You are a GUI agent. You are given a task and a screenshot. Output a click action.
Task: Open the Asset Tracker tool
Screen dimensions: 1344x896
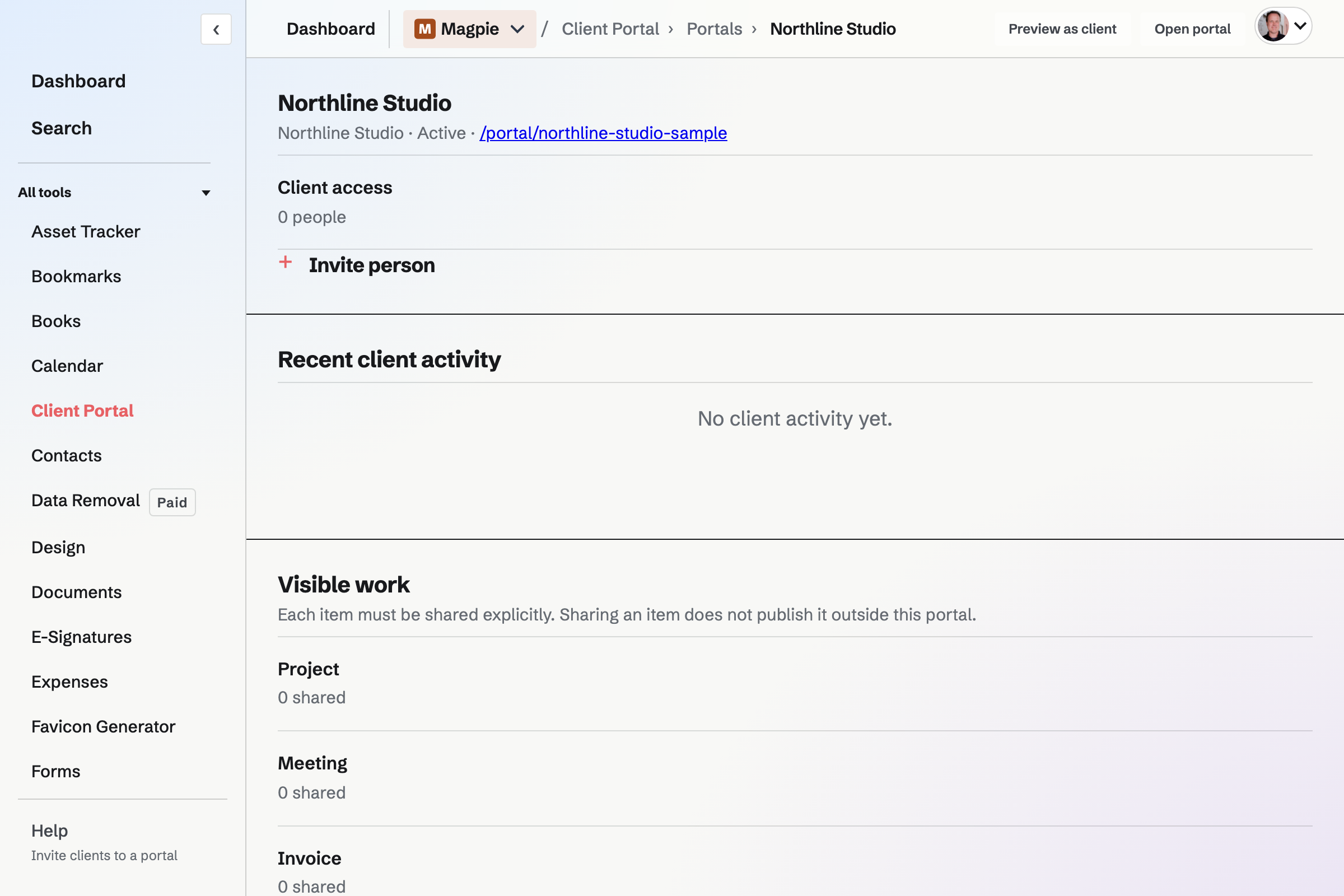[86, 231]
